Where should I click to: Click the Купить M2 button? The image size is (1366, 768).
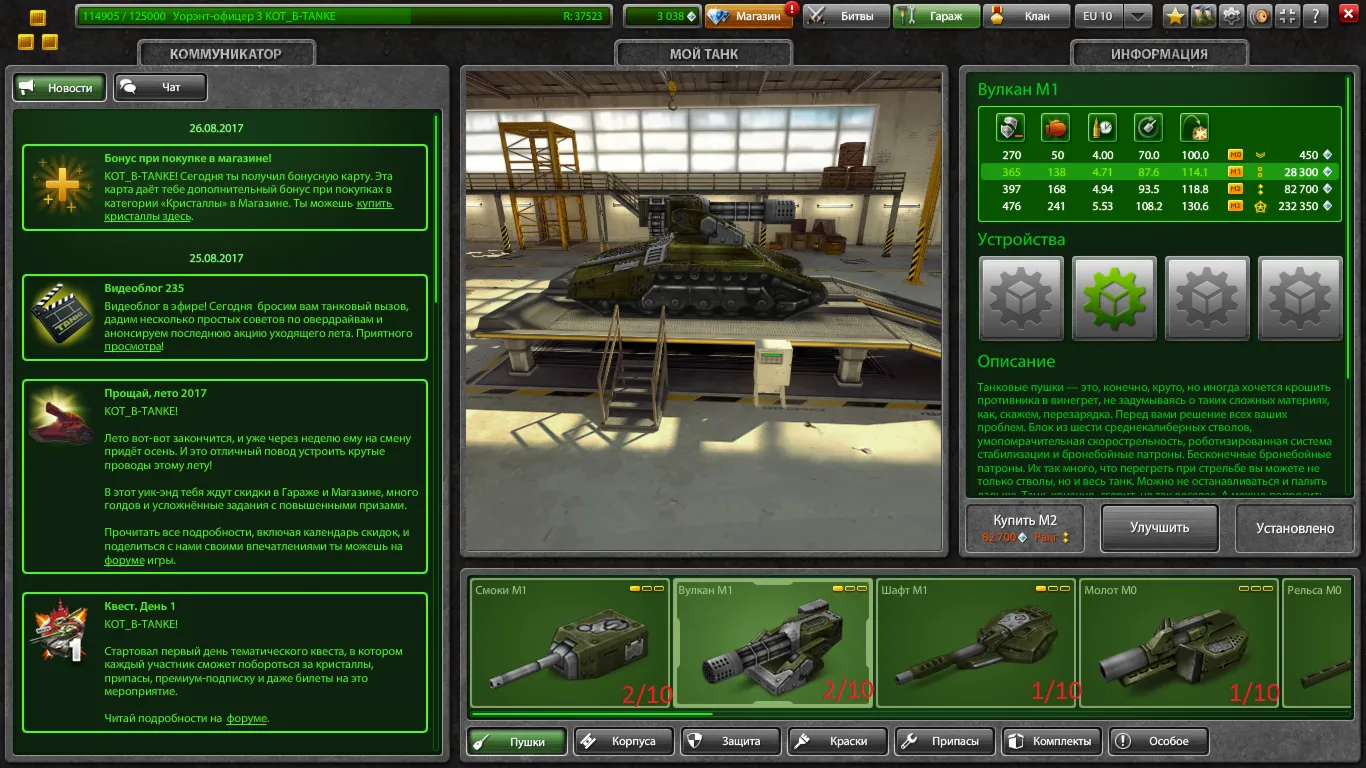1025,527
